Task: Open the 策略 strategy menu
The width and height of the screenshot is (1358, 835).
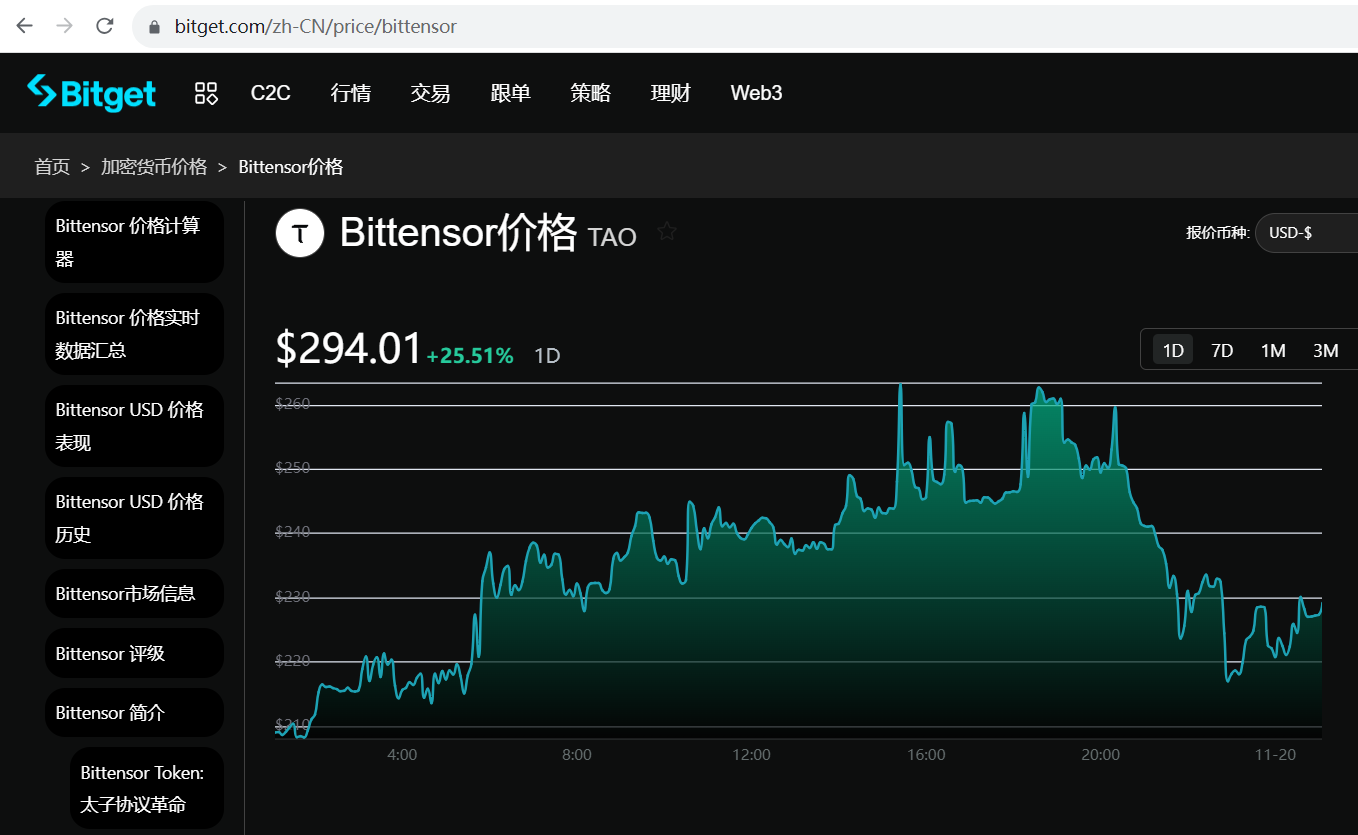Action: (x=591, y=93)
